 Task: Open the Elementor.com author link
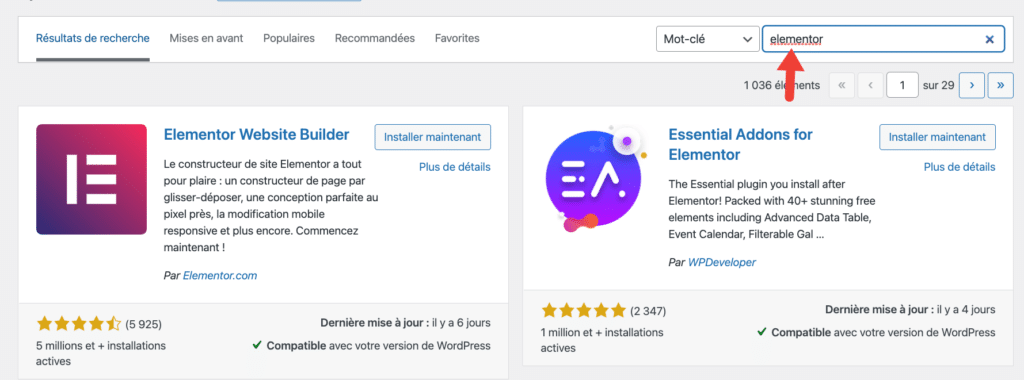pos(220,276)
